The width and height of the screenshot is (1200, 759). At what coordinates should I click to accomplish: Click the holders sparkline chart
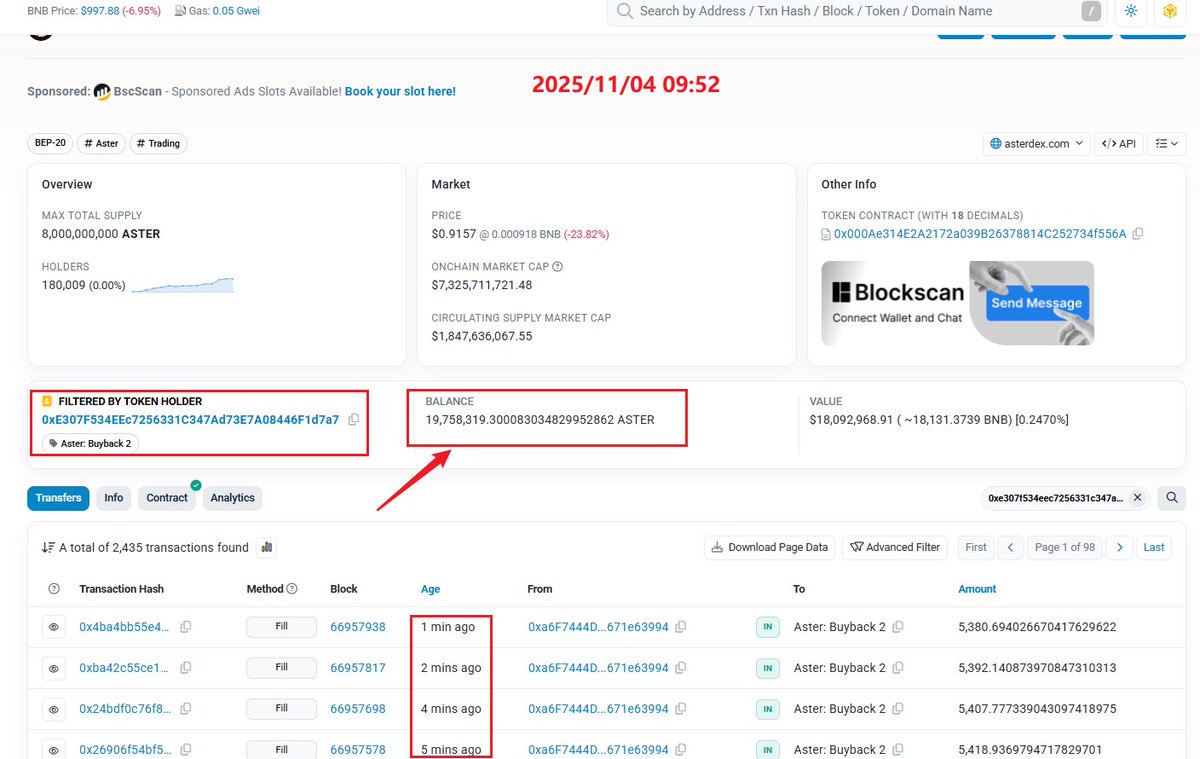[x=182, y=285]
